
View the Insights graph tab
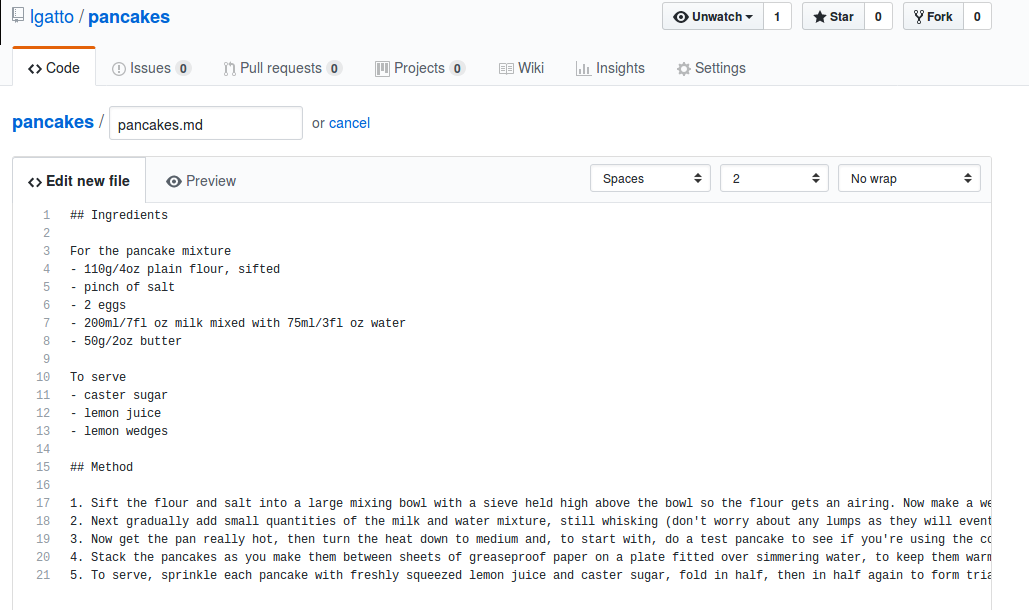coord(610,68)
